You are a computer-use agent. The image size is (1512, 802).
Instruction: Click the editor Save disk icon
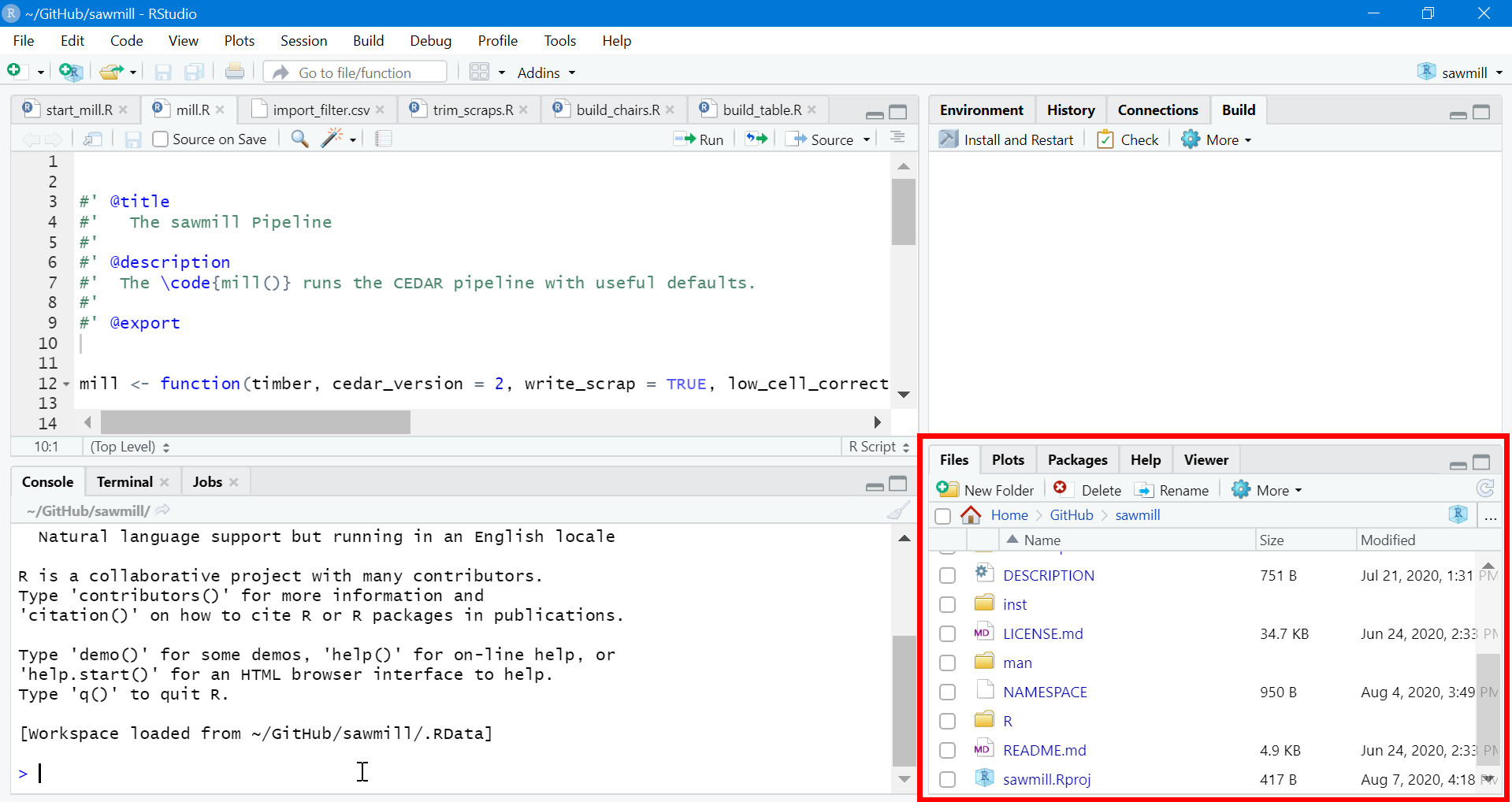[133, 139]
